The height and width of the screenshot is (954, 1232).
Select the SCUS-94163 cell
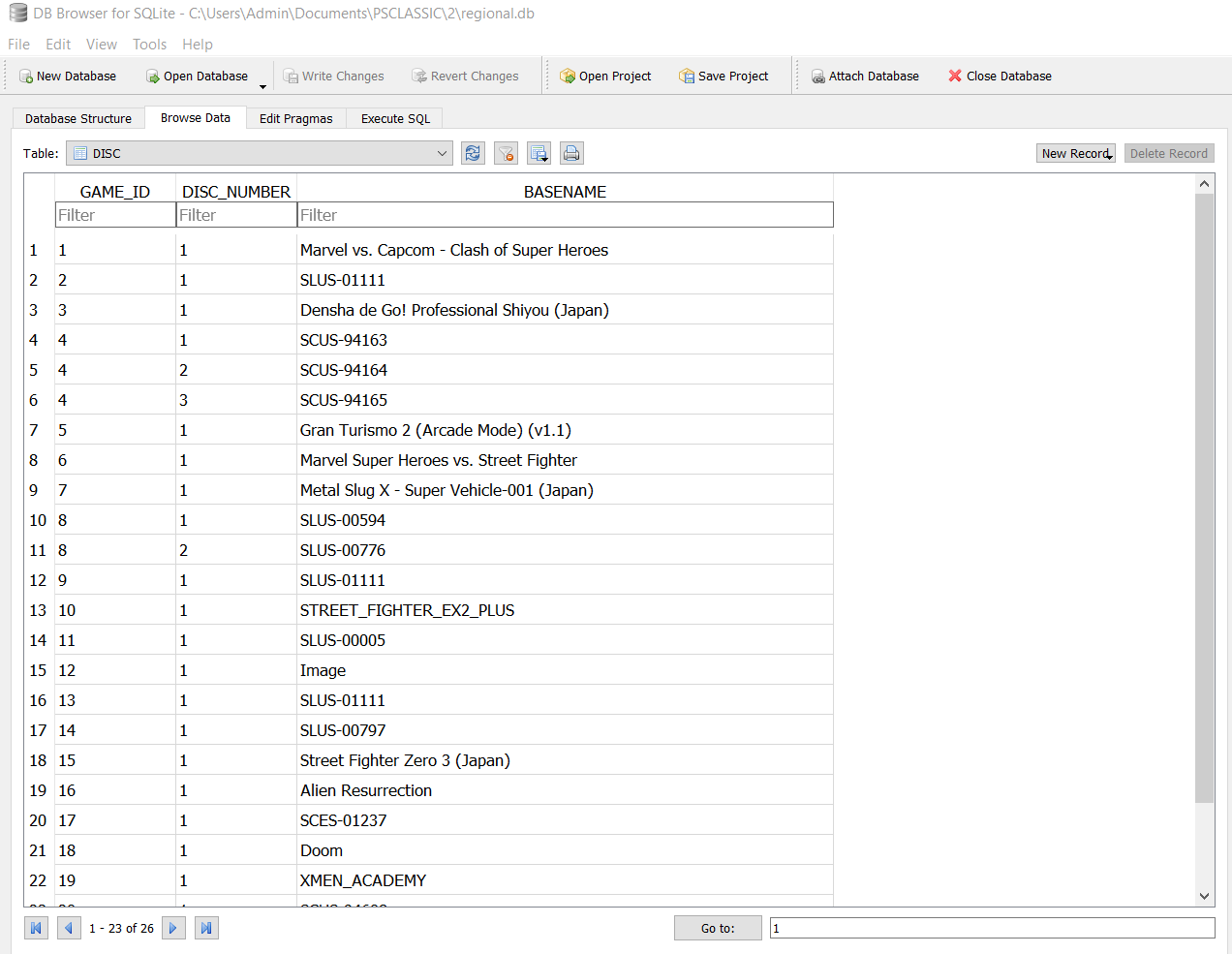tap(565, 340)
